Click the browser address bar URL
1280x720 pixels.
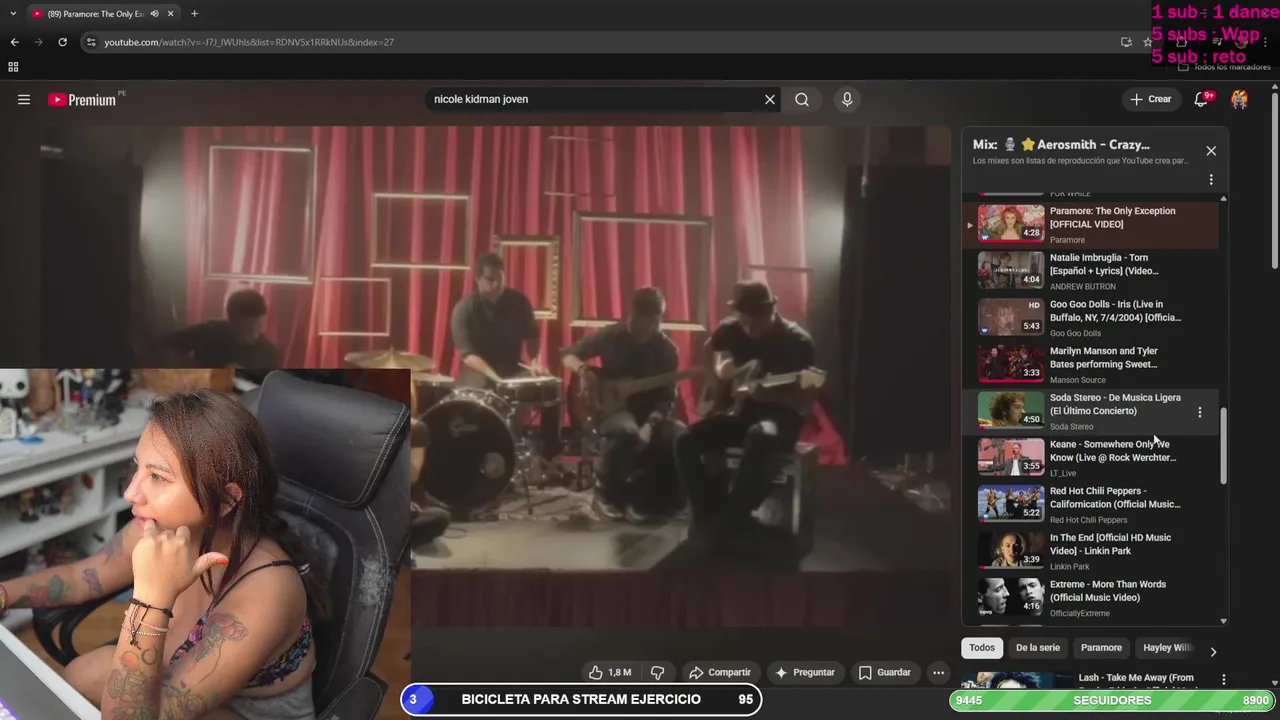pyautogui.click(x=249, y=42)
